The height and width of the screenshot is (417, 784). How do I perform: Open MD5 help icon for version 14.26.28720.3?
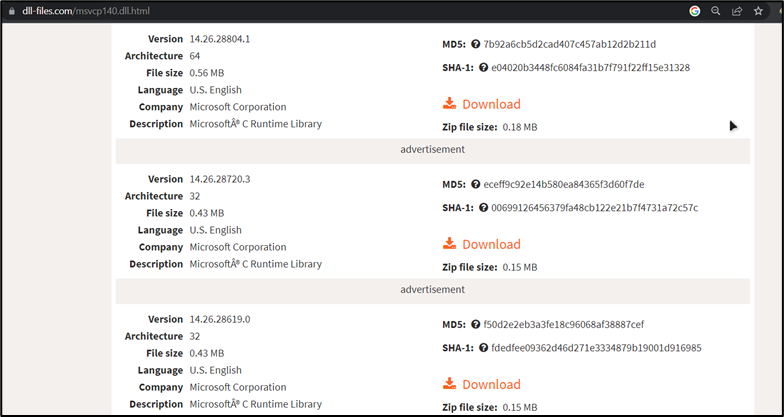(x=475, y=184)
